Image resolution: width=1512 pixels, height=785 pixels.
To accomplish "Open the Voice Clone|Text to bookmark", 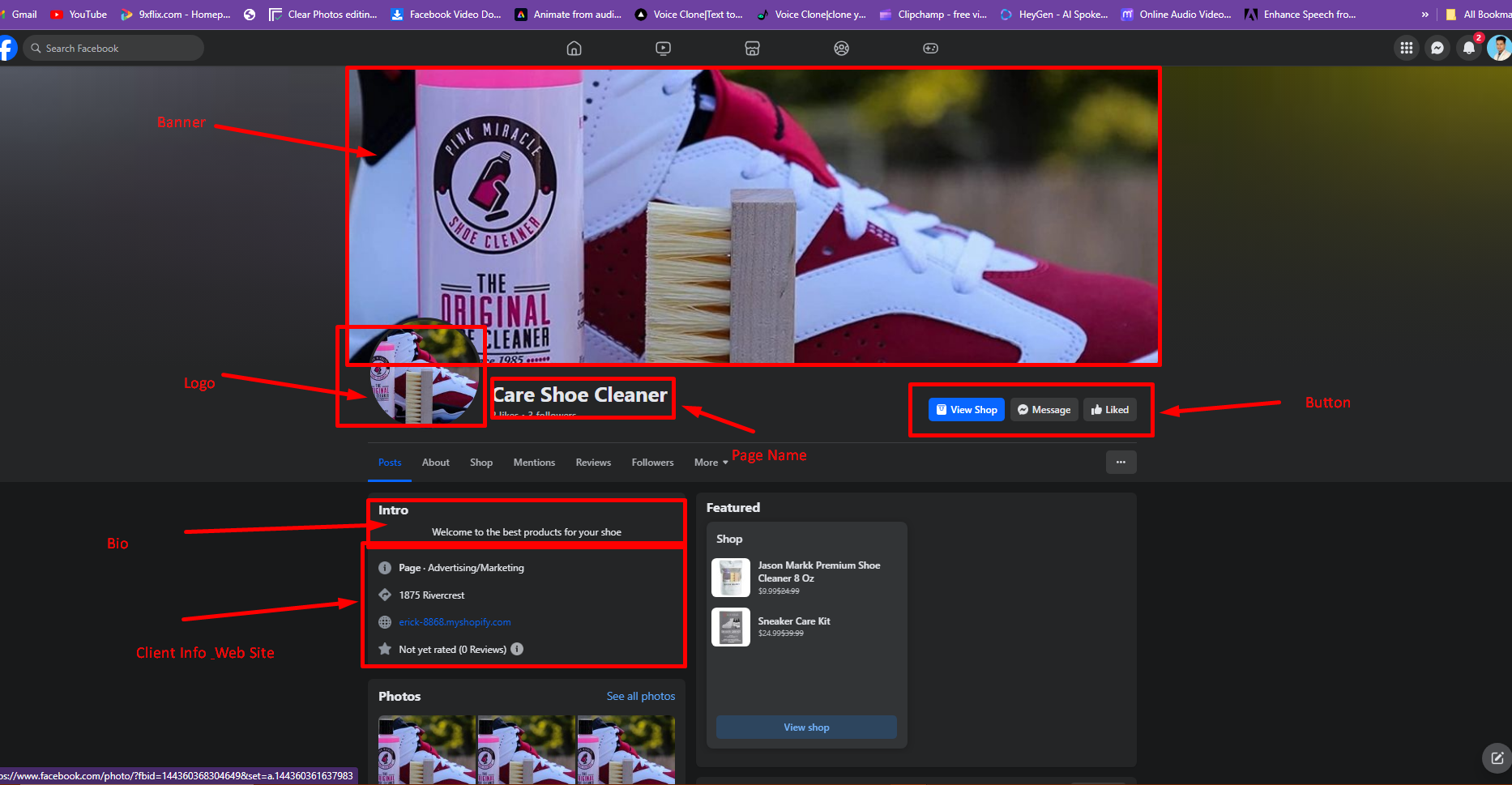I will click(x=689, y=15).
